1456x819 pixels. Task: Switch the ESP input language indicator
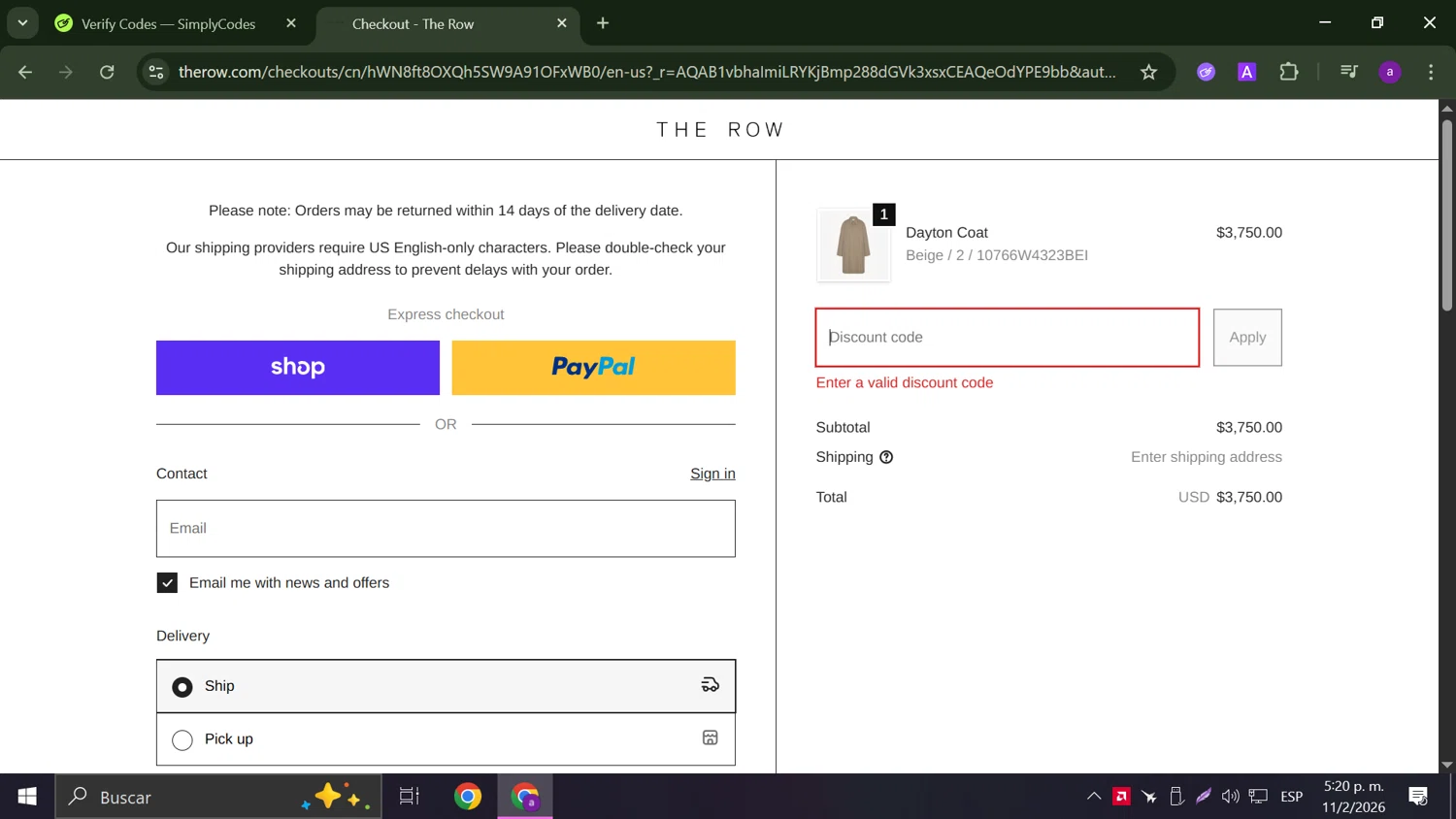[1292, 797]
